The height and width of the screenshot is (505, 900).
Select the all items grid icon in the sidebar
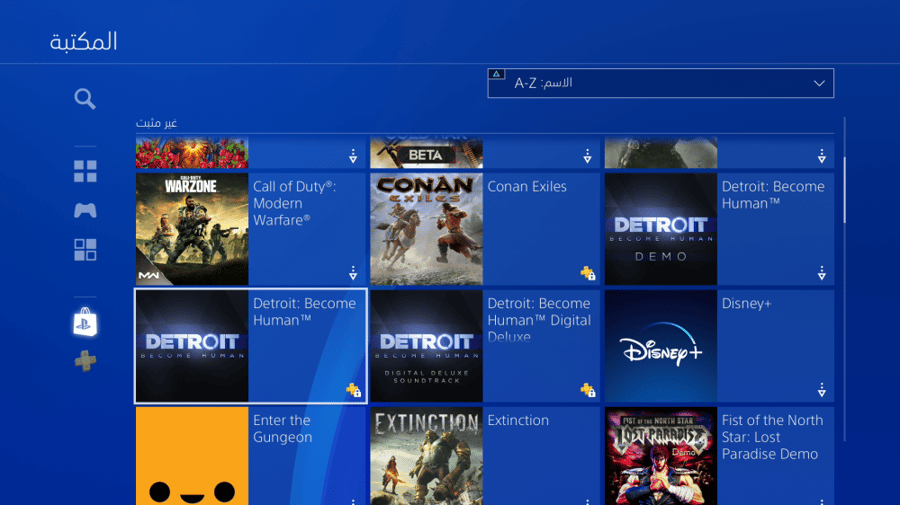(85, 171)
